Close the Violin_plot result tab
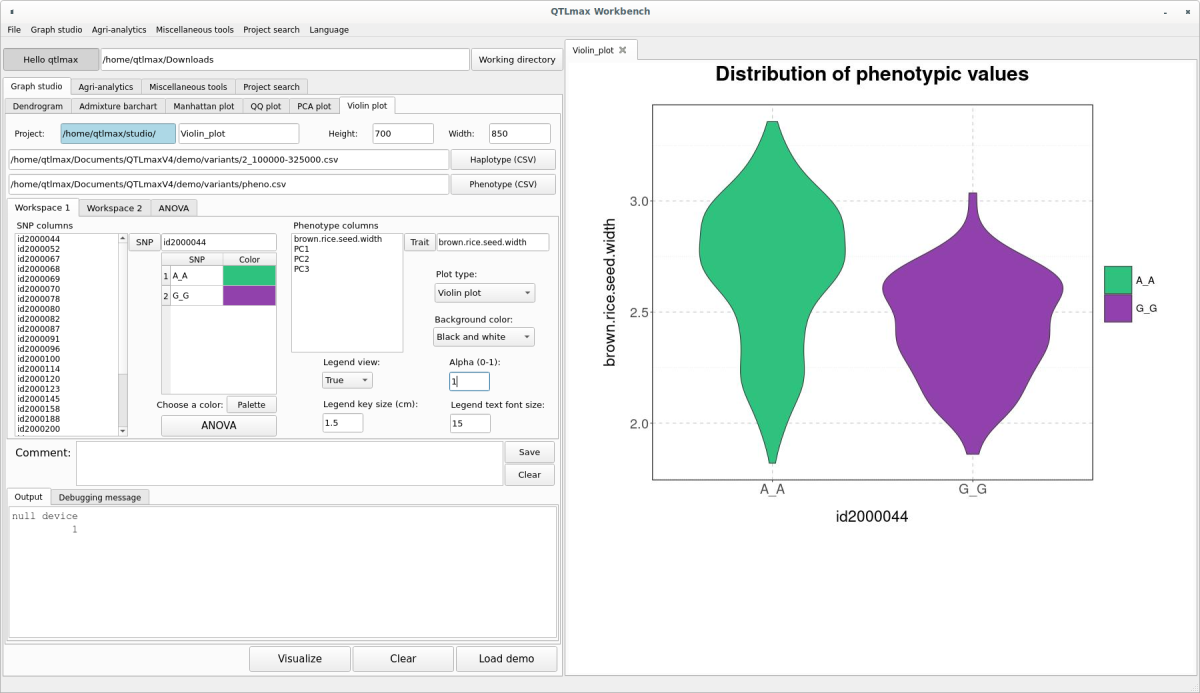1200x693 pixels. click(622, 50)
